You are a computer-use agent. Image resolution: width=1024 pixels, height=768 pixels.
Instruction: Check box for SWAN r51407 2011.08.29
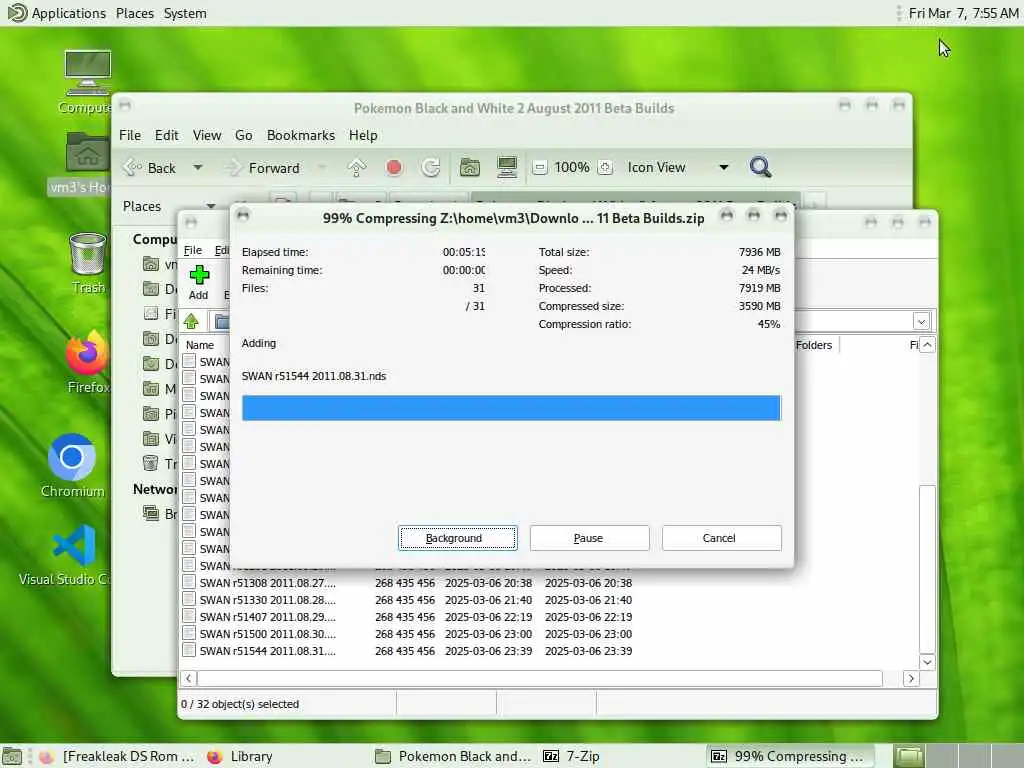click(189, 616)
